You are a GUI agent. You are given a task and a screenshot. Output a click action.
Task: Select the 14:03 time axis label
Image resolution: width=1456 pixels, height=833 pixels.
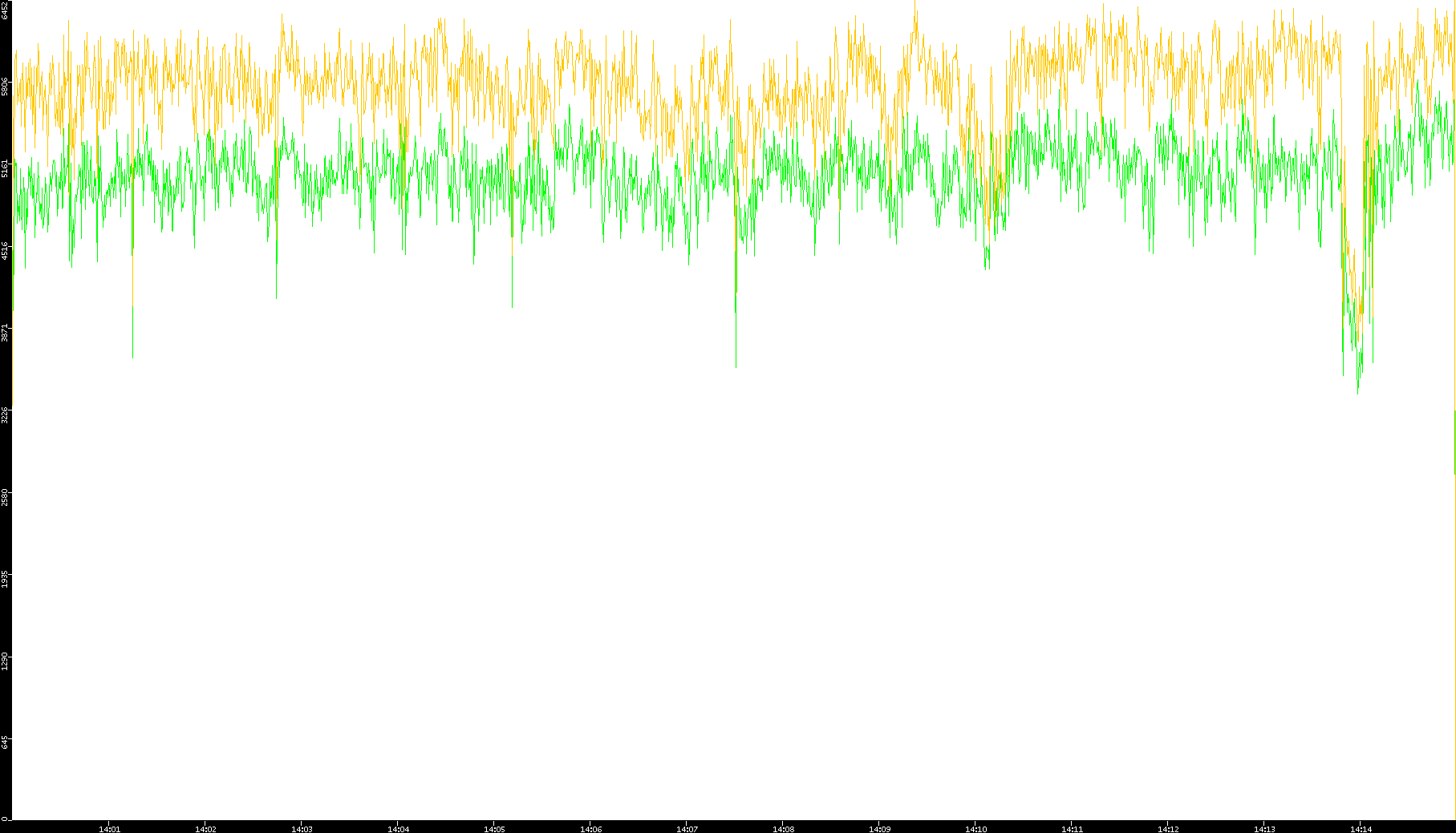(302, 829)
